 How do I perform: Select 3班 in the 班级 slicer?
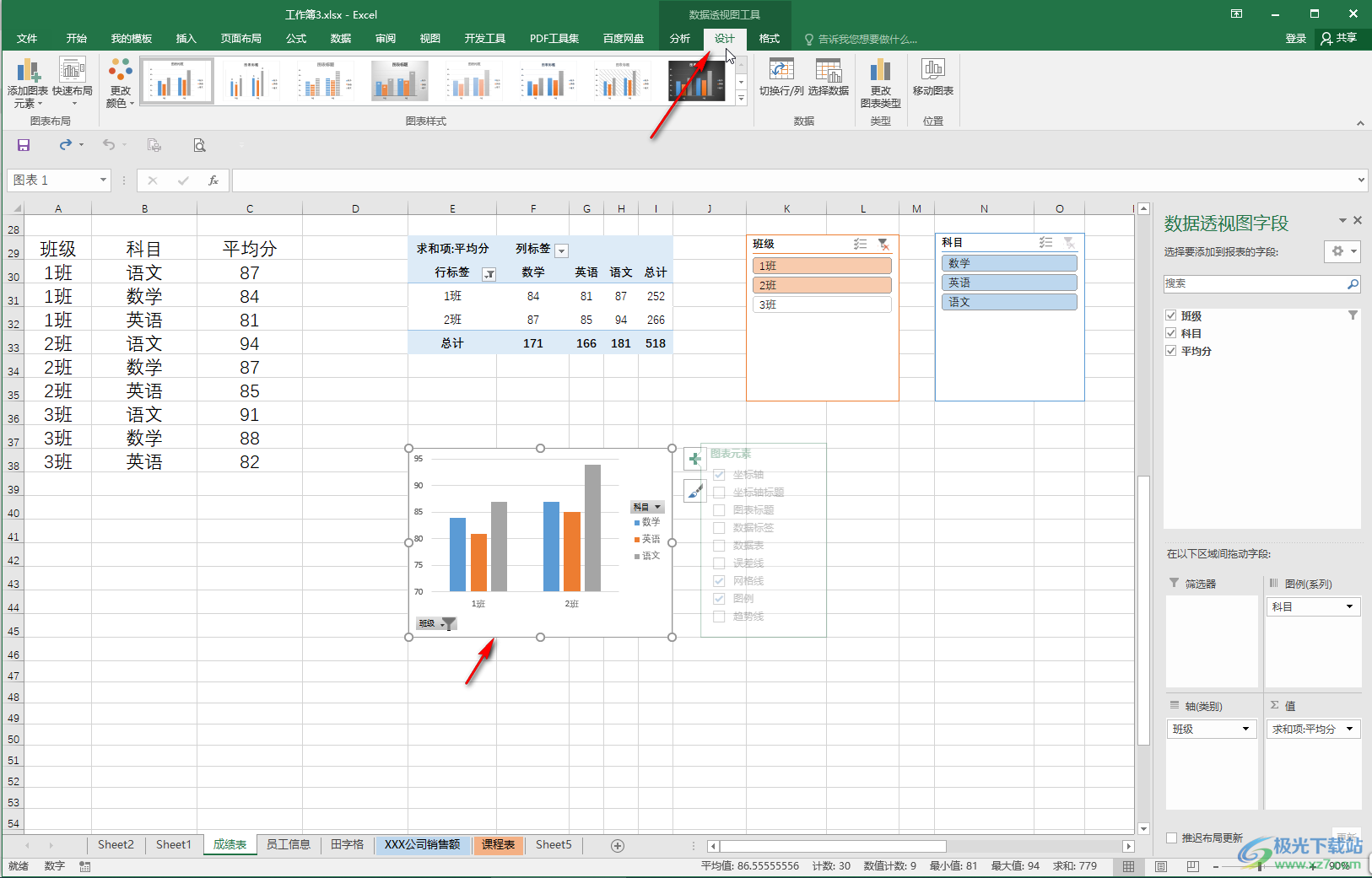pos(822,304)
